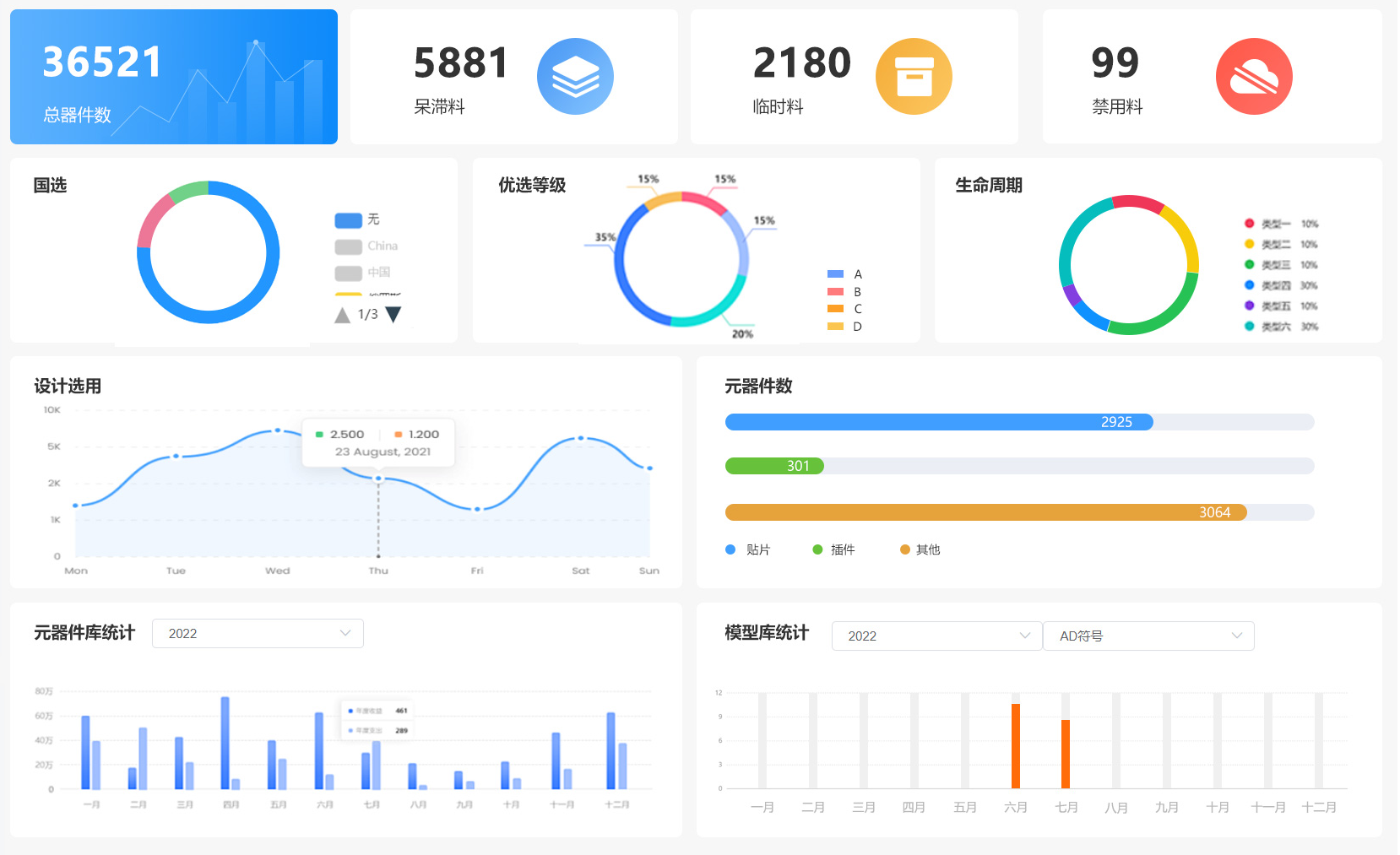Toggle the 无 series in 国选 legend
This screenshot has height=855, width=1400.
[357, 220]
